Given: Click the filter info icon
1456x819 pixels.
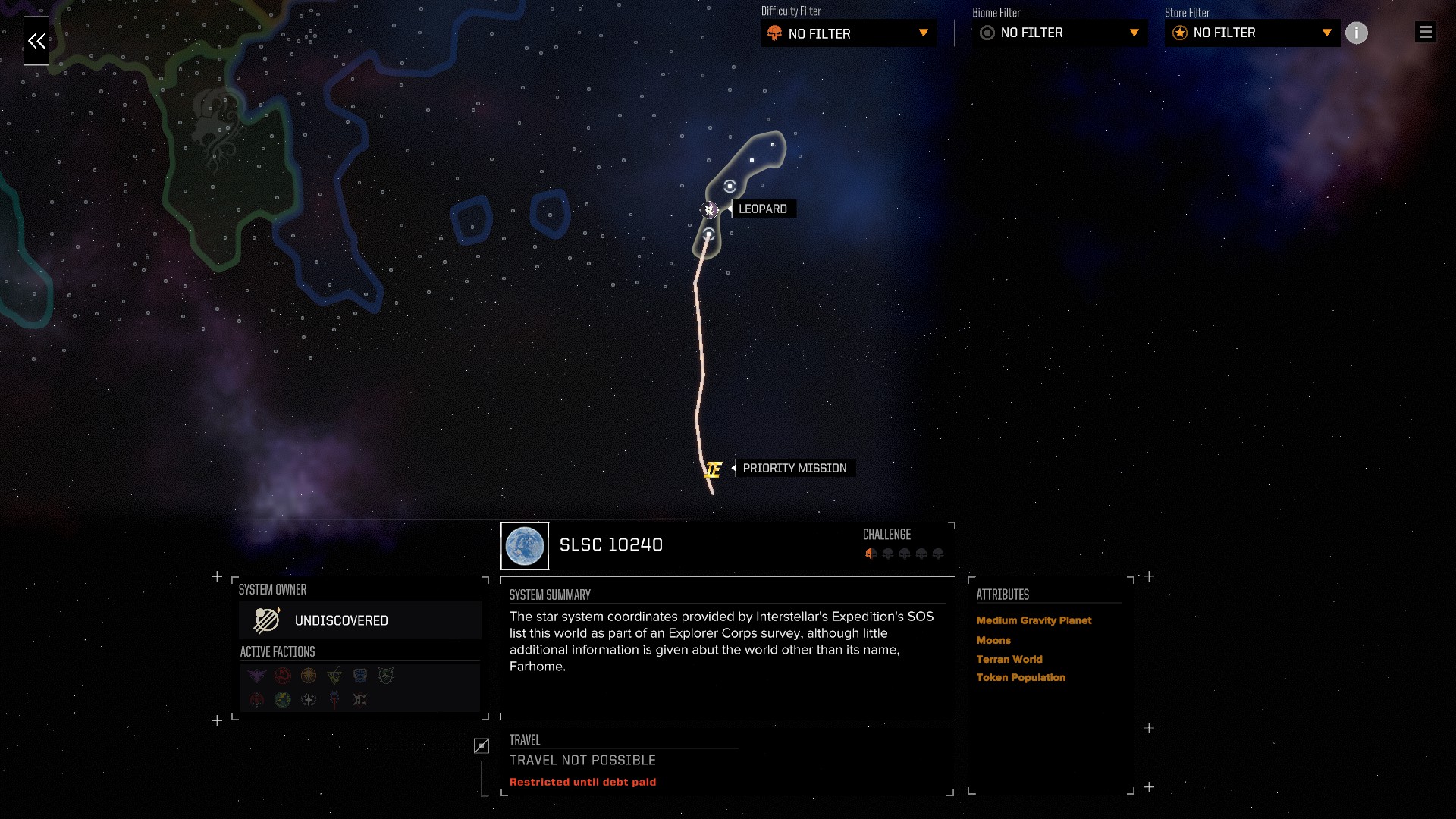Looking at the screenshot, I should 1357,33.
